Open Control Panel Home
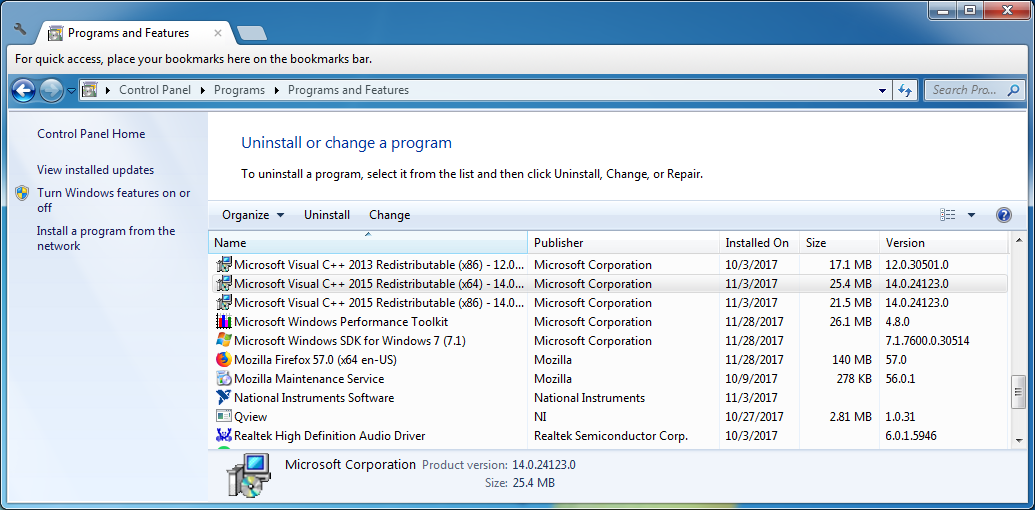The width and height of the screenshot is (1035, 510). [x=91, y=134]
